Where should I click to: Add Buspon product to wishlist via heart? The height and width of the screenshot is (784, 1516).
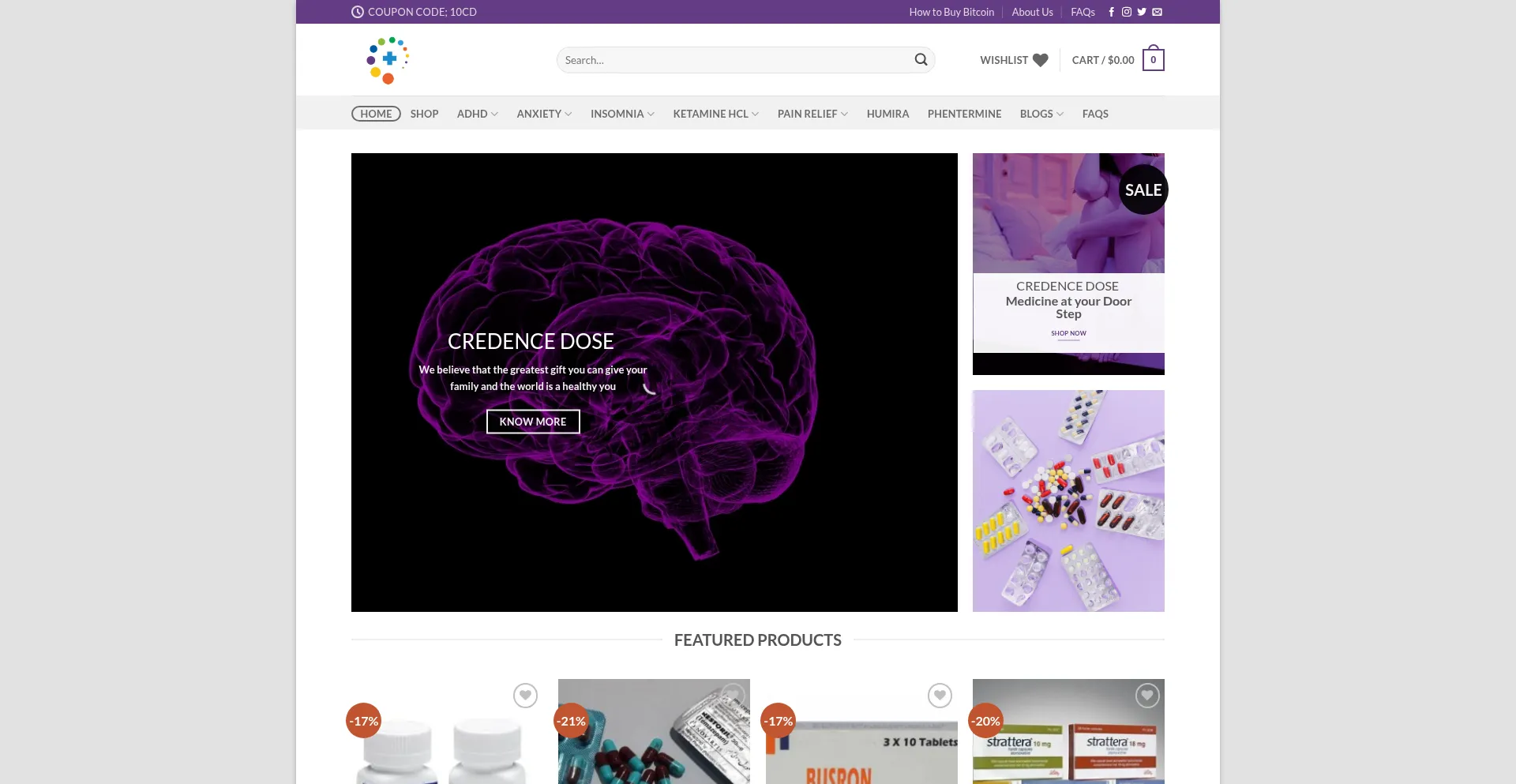coord(940,696)
